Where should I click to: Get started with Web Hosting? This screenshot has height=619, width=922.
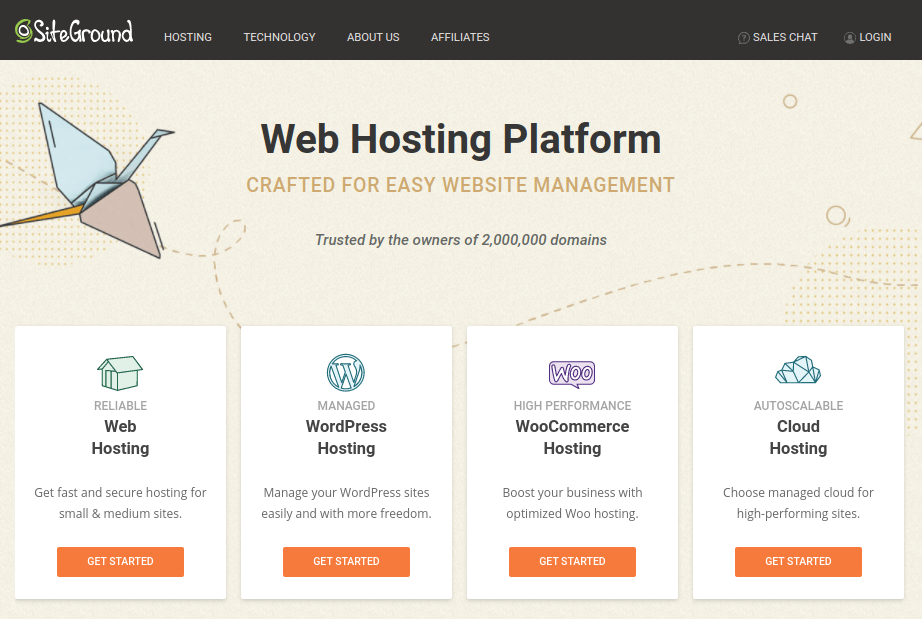121,561
